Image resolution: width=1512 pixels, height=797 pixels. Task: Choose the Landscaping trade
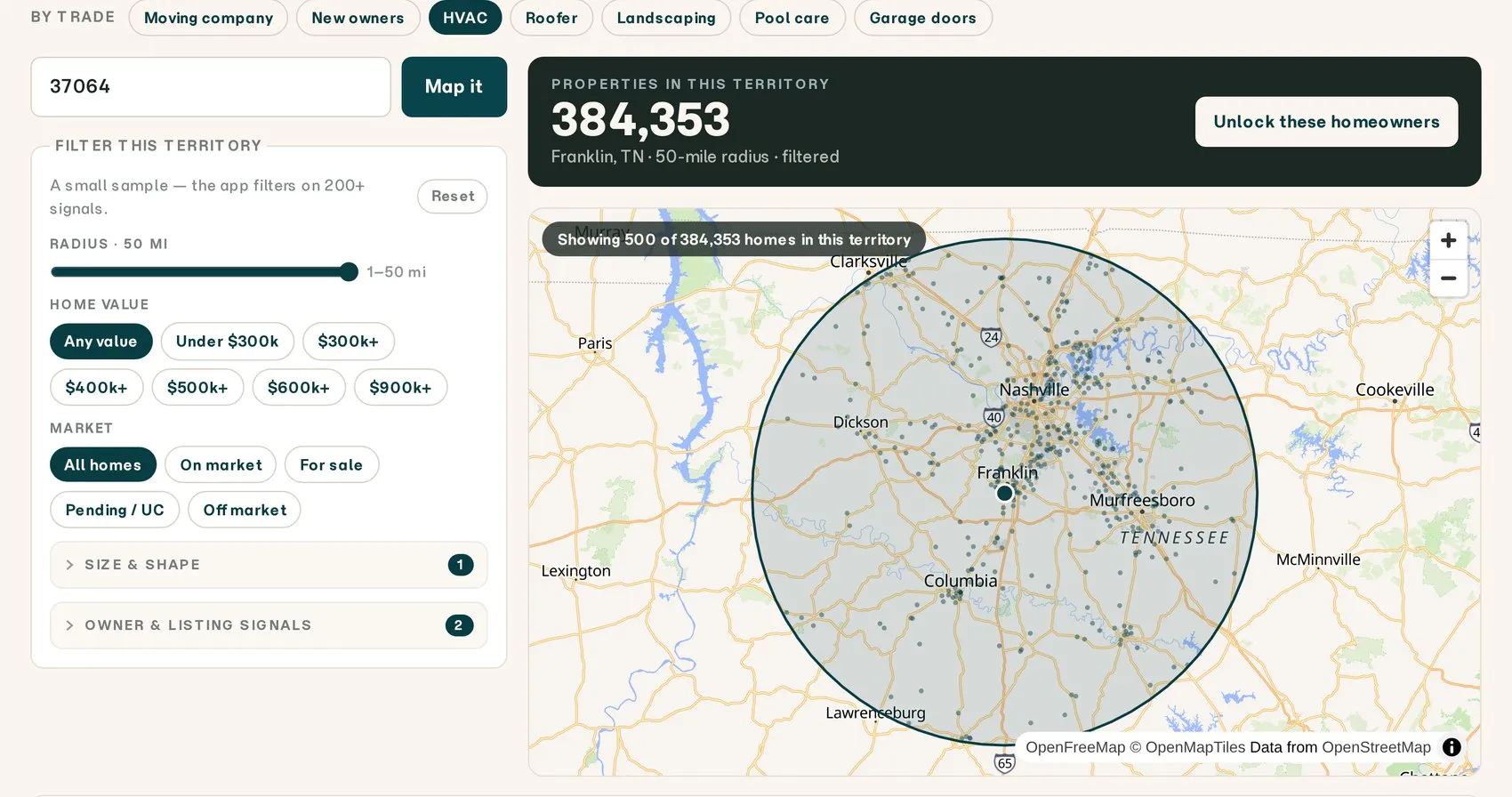[666, 18]
